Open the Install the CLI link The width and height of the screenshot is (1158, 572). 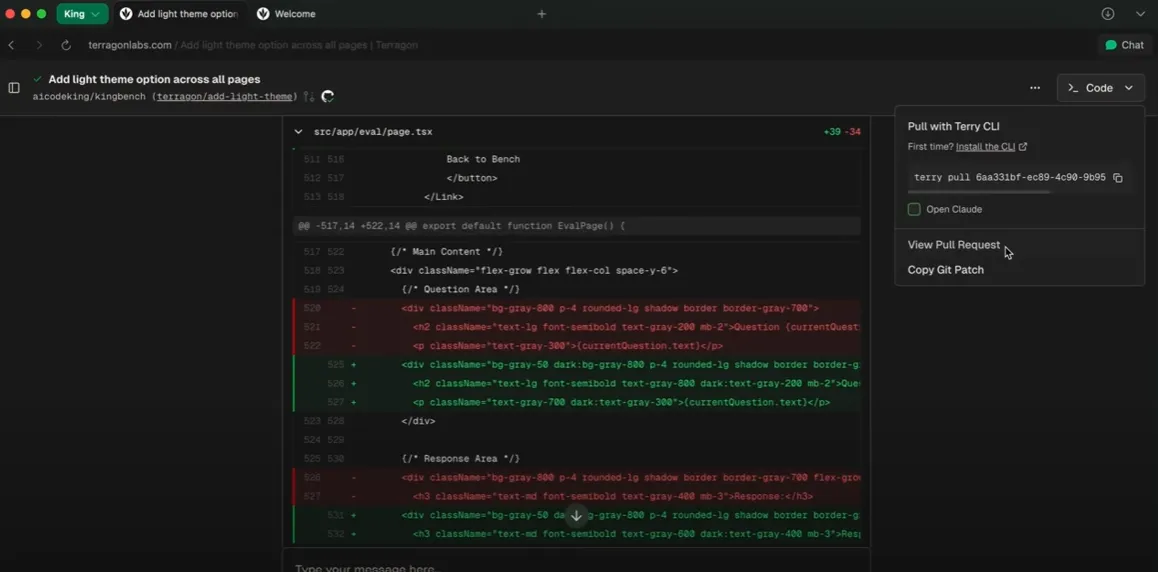click(991, 146)
